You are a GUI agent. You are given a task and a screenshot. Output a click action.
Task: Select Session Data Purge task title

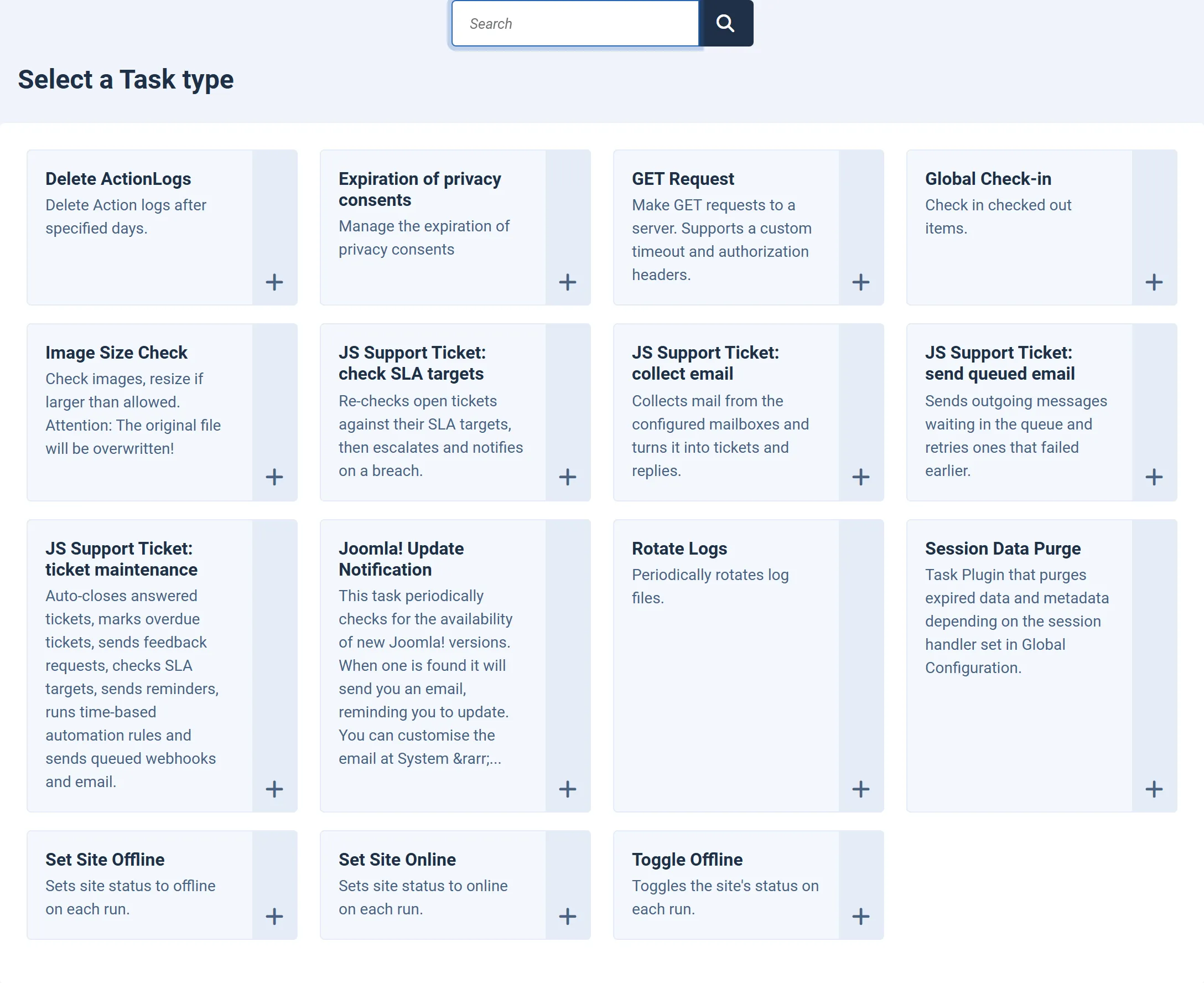coord(1003,549)
